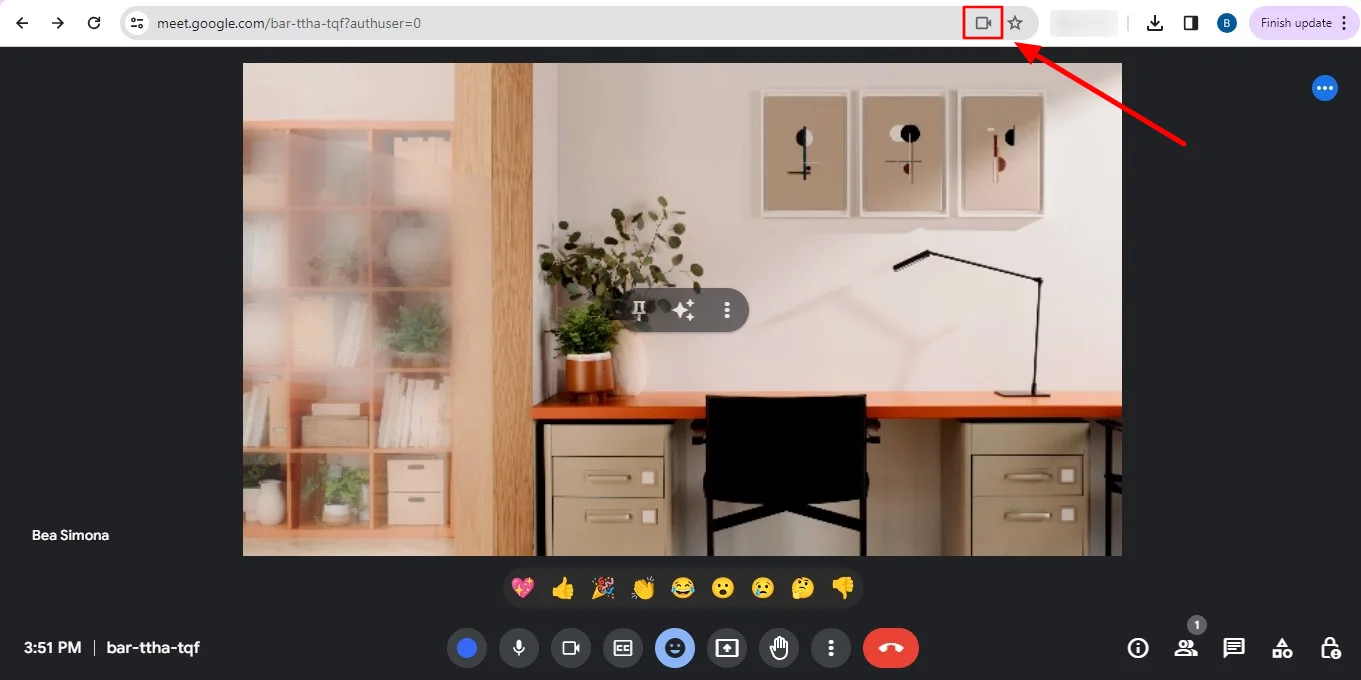Open the Chrome customization menu
Image resolution: width=1361 pixels, height=680 pixels.
click(x=1345, y=22)
